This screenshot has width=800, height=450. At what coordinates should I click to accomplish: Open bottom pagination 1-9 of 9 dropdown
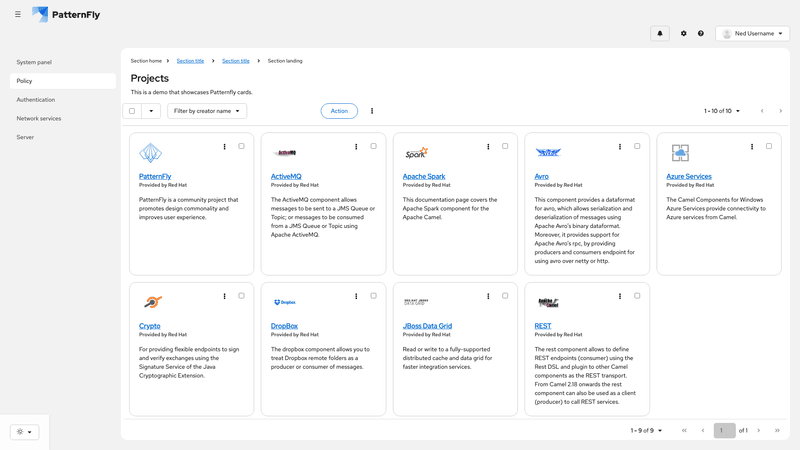(646, 431)
